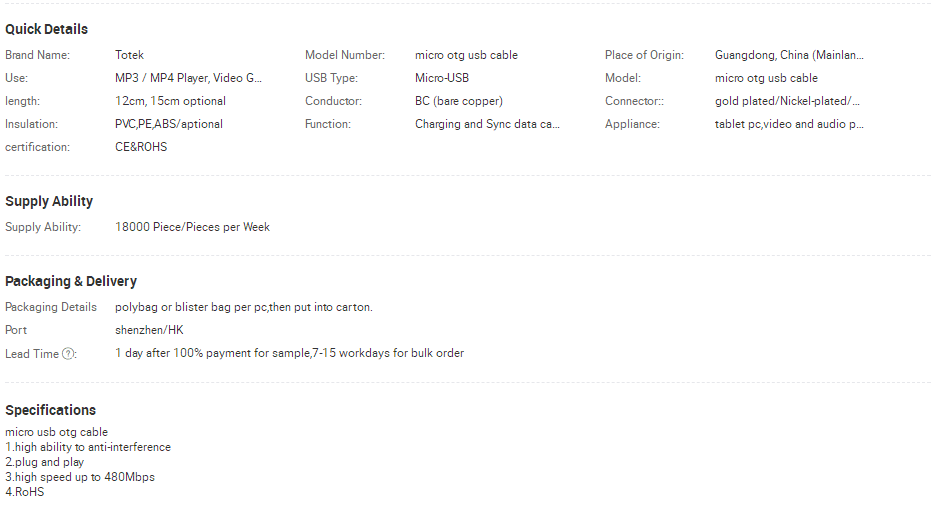Click the 18000 Piece/Pieces per Week text

click(192, 227)
